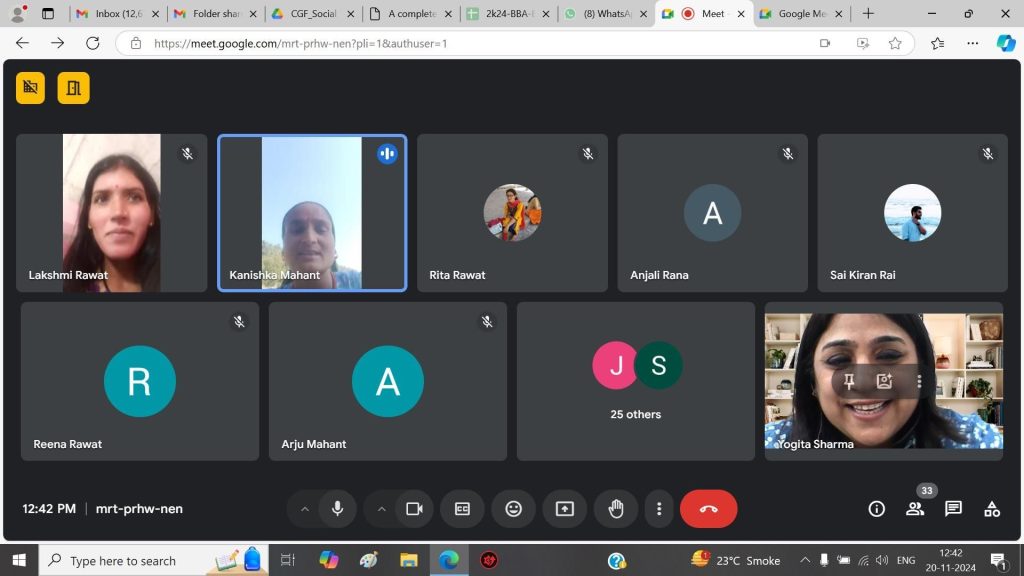Screen dimensions: 1024x576
Task: Open the three-dot more options menu
Action: click(x=658, y=509)
